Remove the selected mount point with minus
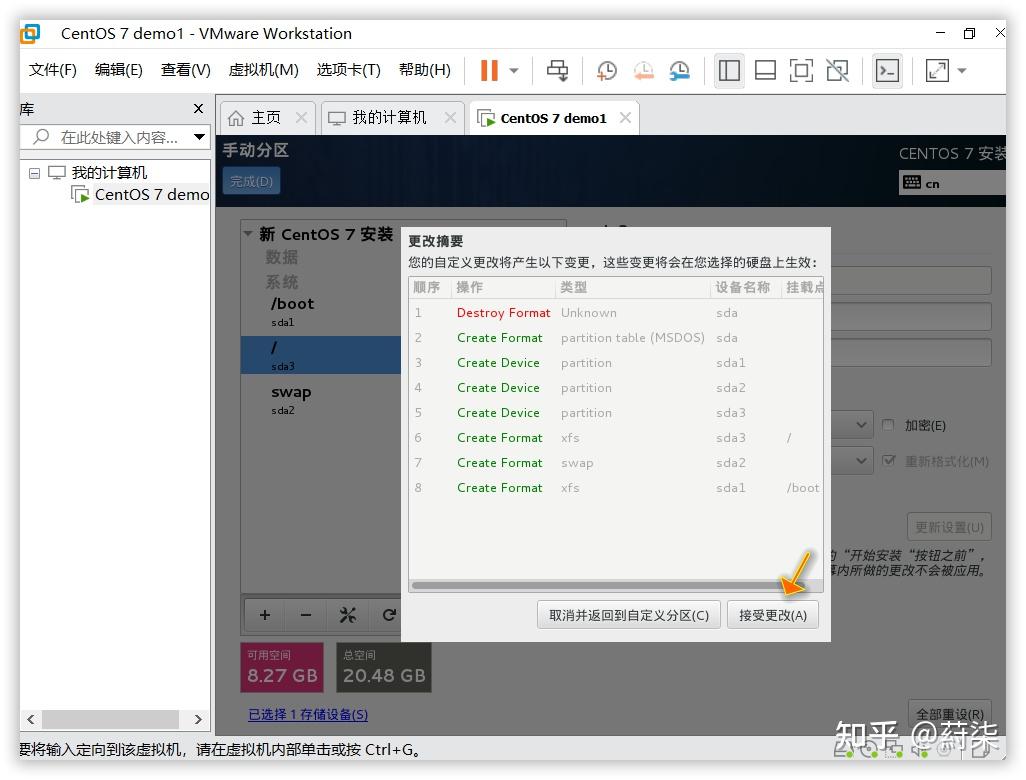This screenshot has width=1026, height=780. [306, 615]
